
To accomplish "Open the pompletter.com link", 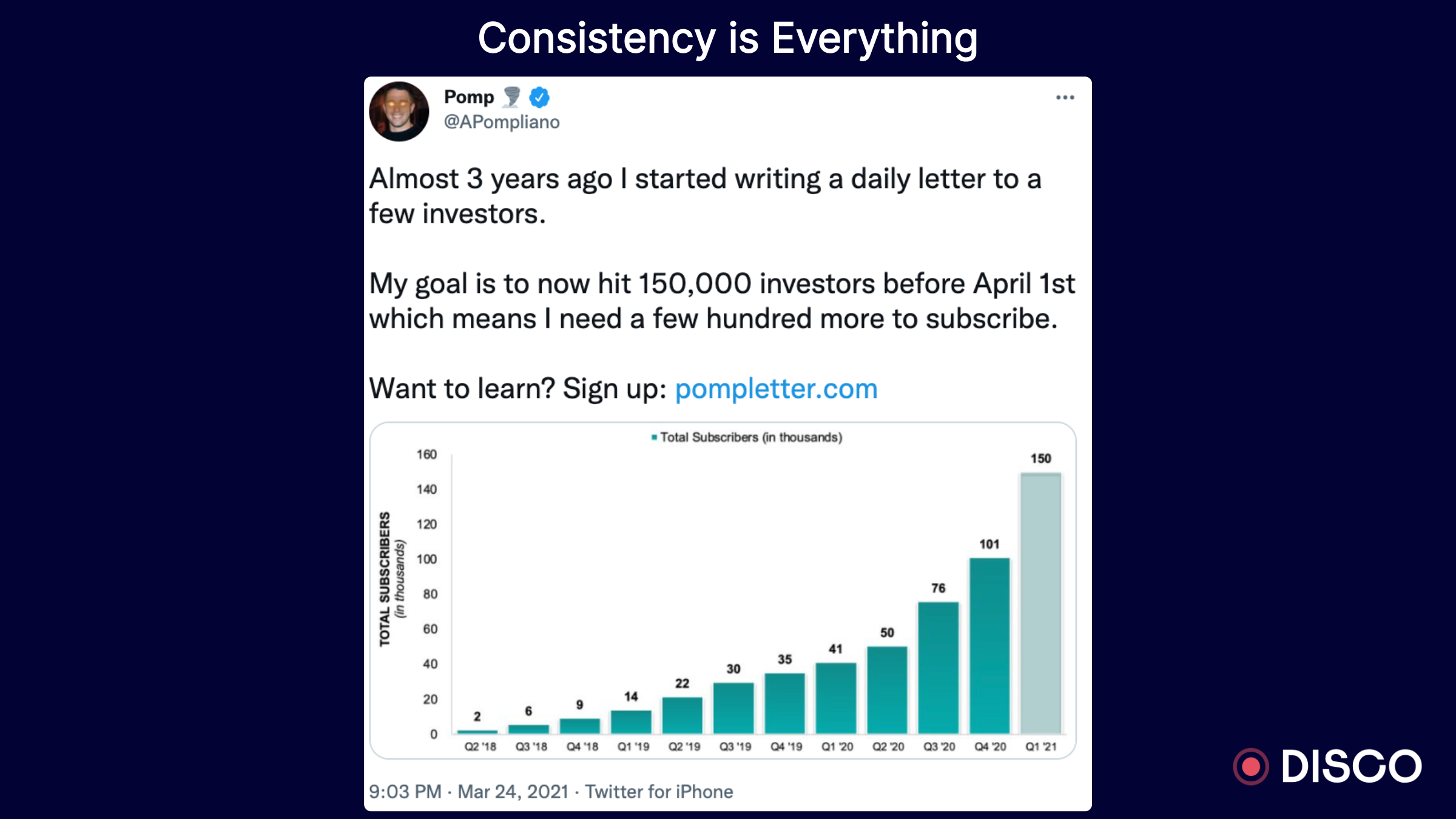I will pyautogui.click(x=776, y=389).
